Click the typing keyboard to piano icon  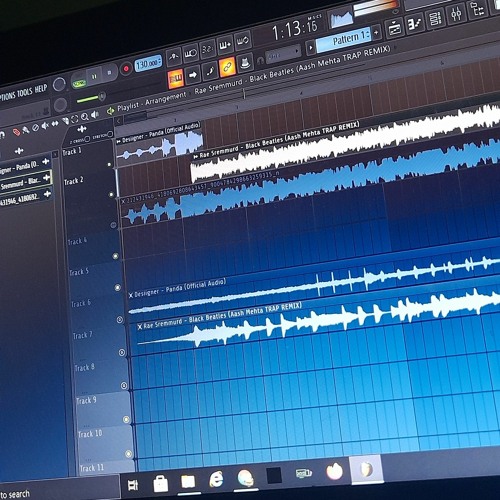point(225,45)
